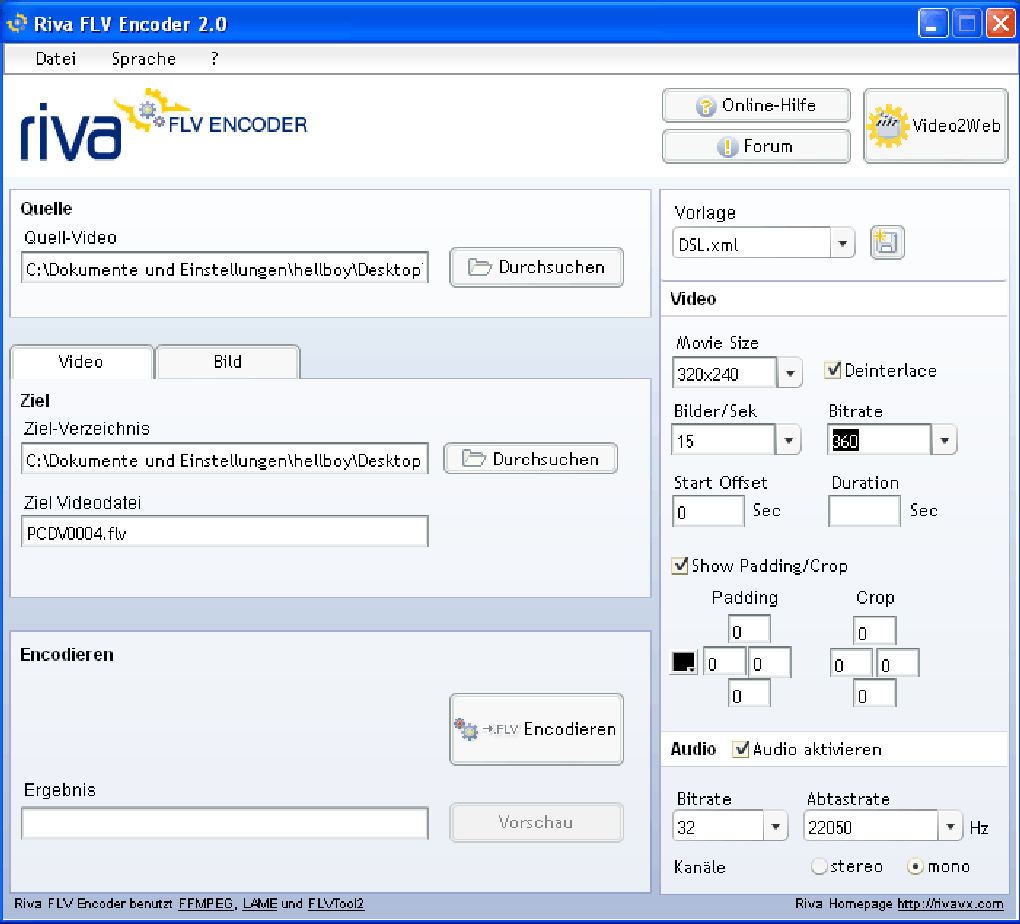This screenshot has height=924, width=1020.
Task: Open Online-Hilfe help button
Action: click(756, 105)
